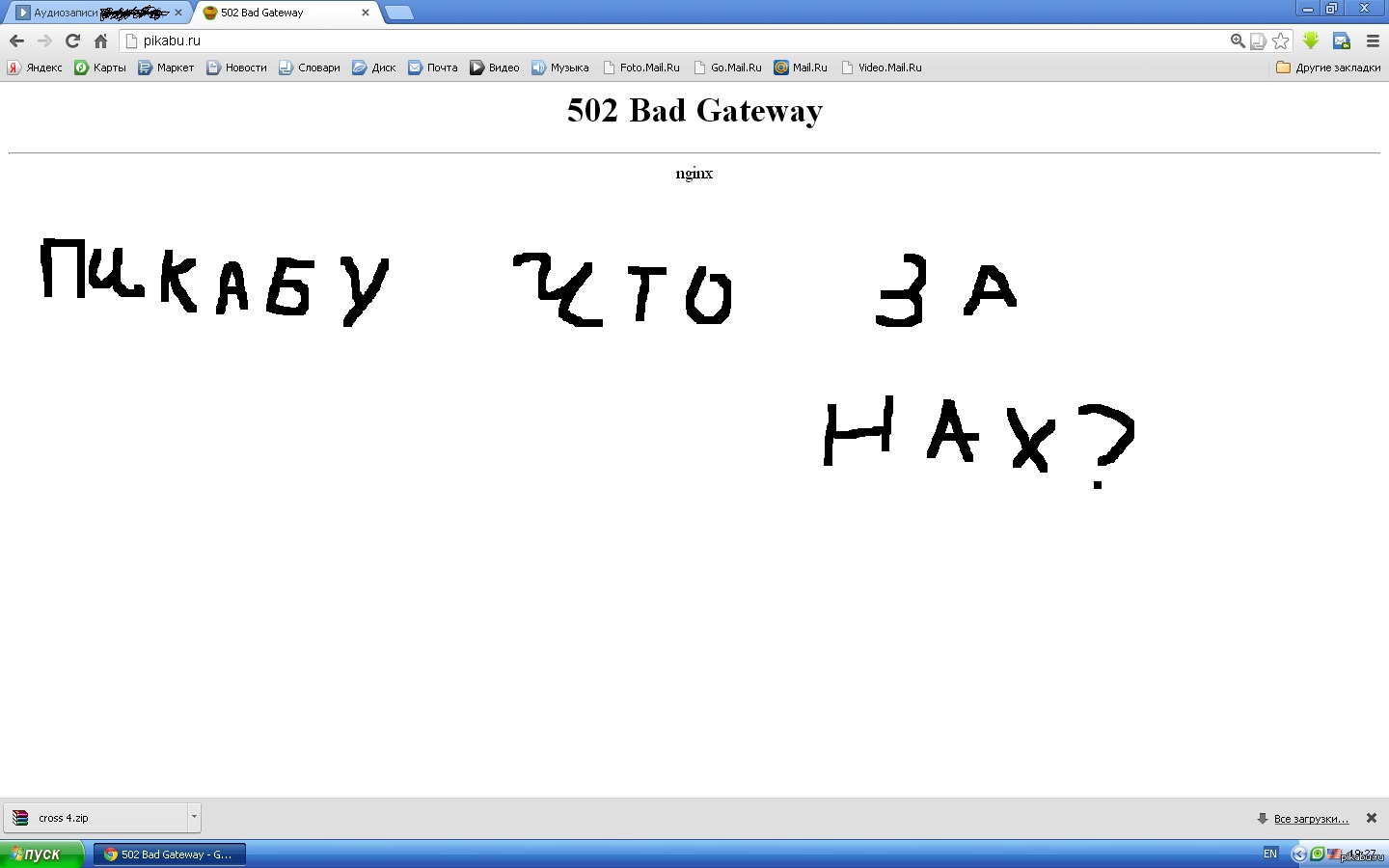Image resolution: width=1389 pixels, height=868 pixels.
Task: Open the Mail.Ru bookmark
Action: [801, 68]
